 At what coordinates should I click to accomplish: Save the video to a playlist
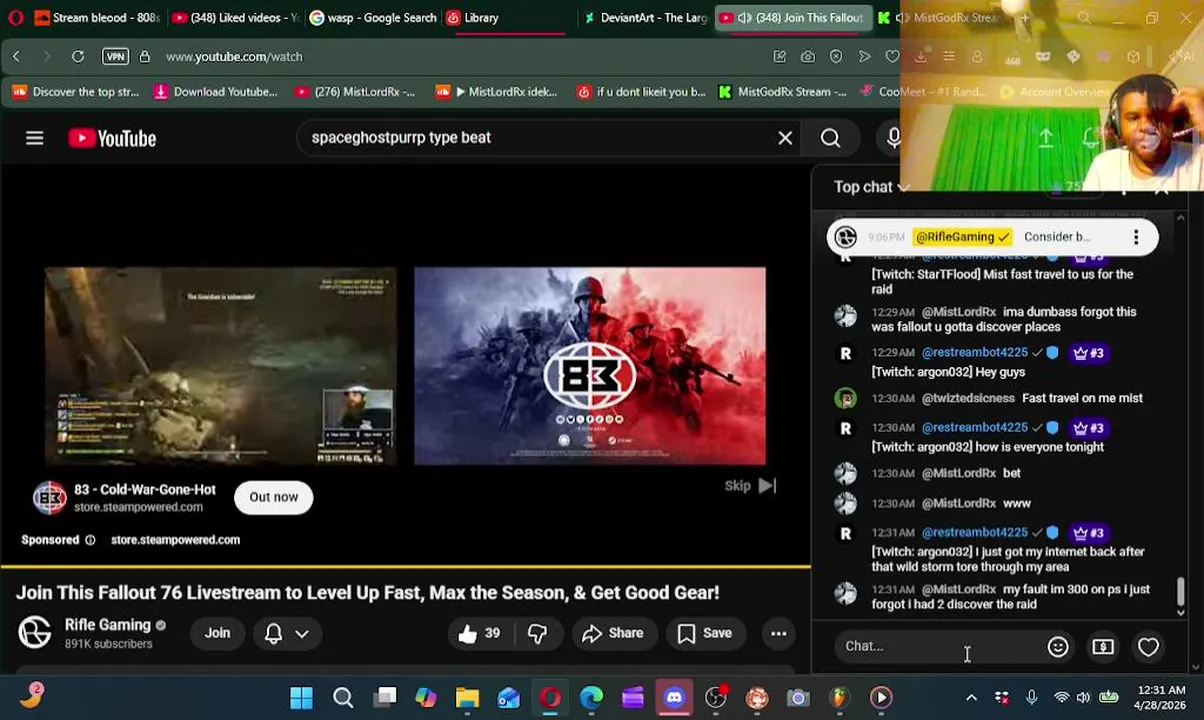pyautogui.click(x=705, y=633)
